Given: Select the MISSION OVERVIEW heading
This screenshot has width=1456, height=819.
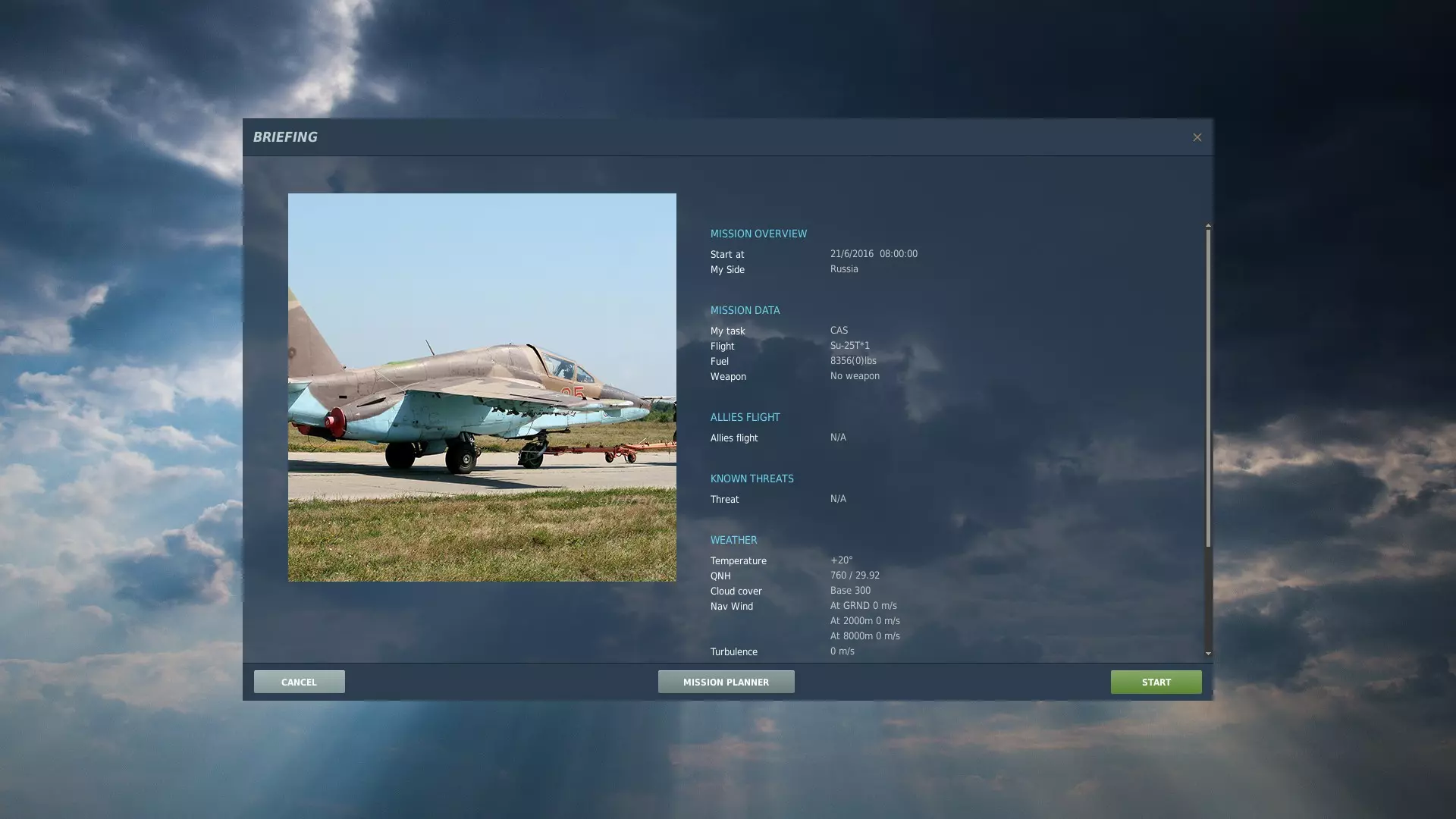Looking at the screenshot, I should (x=758, y=234).
